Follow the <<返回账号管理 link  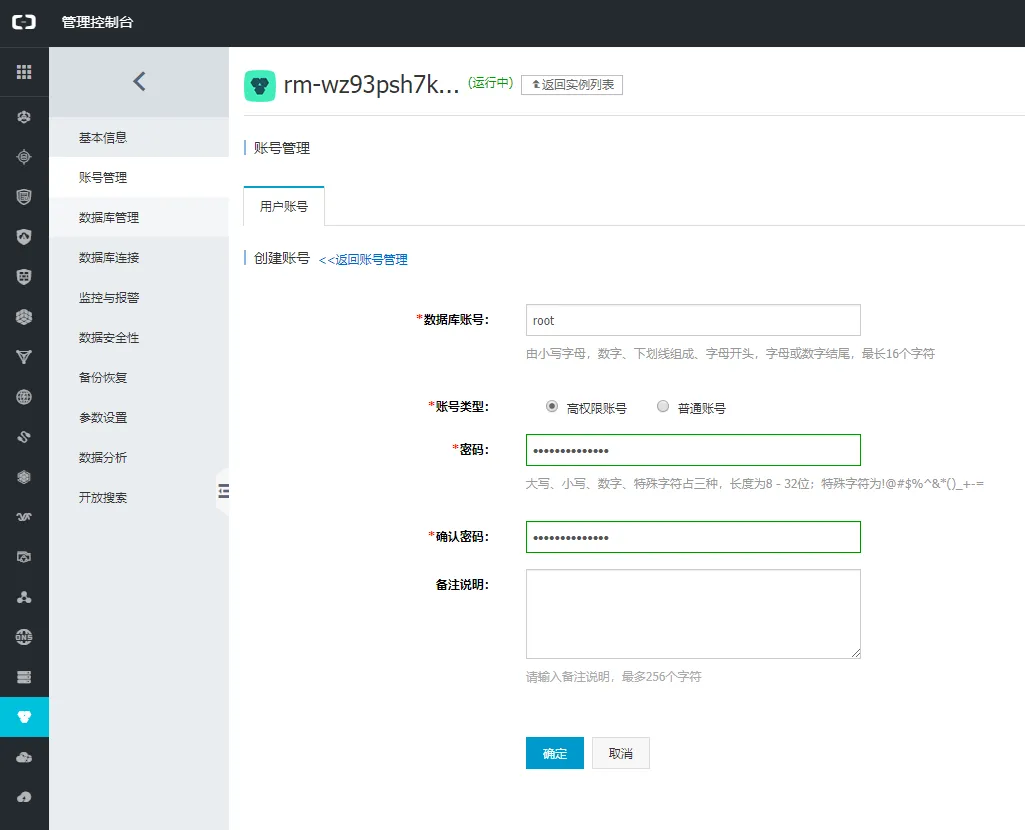363,259
